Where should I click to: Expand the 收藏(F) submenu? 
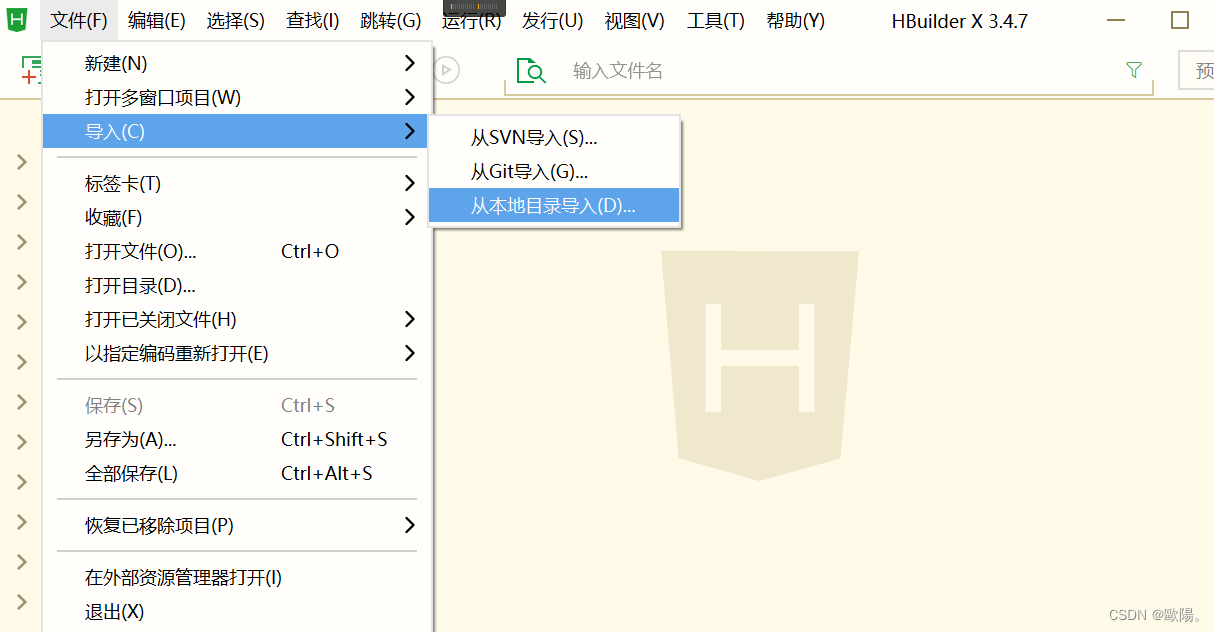(x=236, y=217)
